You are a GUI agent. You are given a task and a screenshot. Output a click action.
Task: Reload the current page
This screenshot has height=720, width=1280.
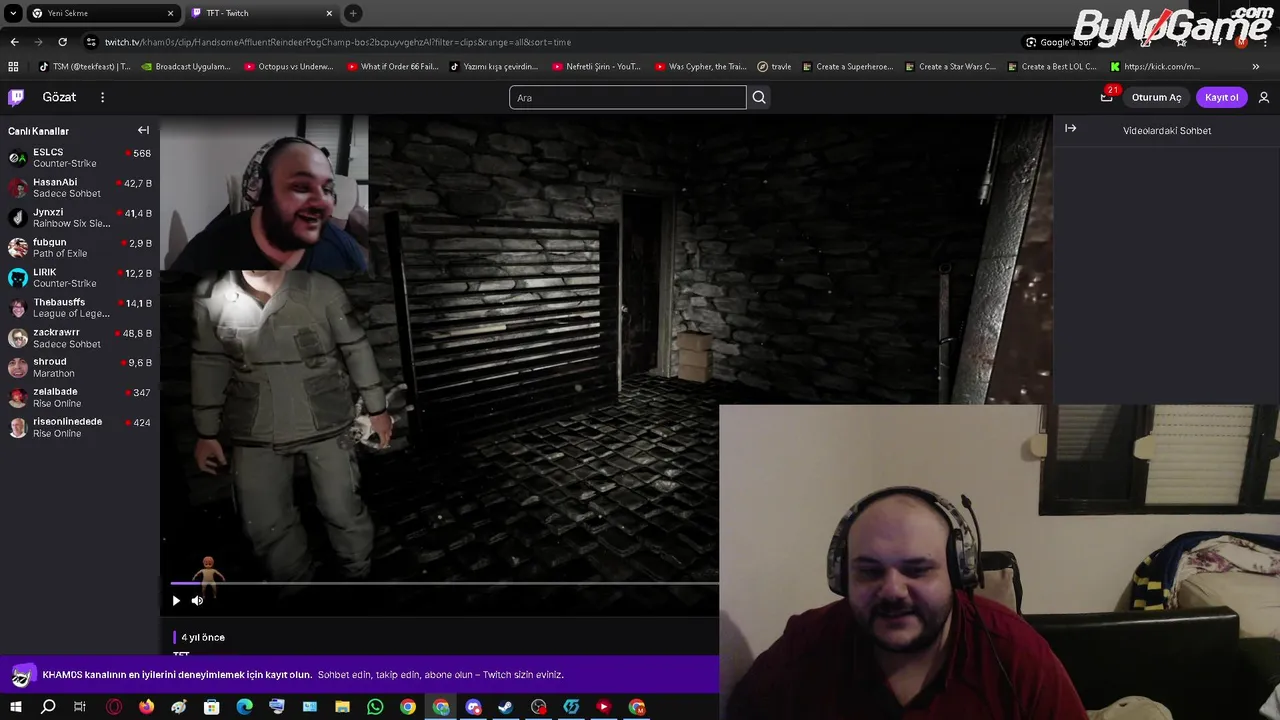pos(62,42)
